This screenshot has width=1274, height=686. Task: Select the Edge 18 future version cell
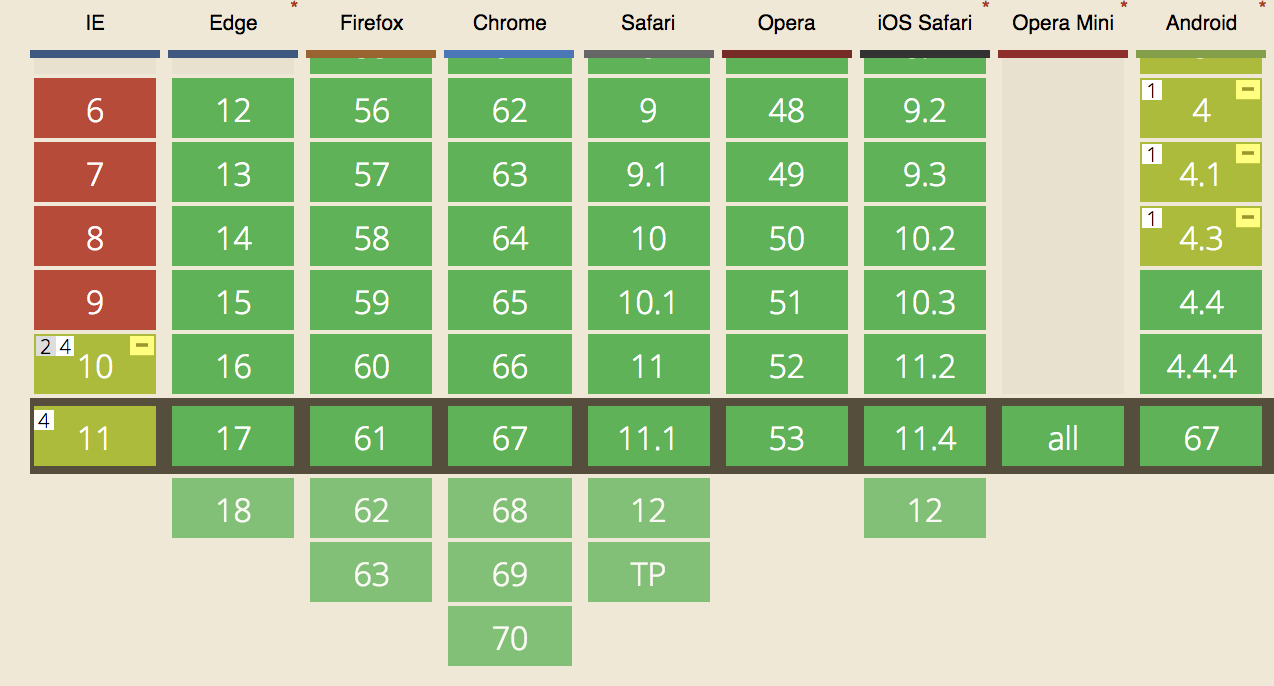[233, 509]
